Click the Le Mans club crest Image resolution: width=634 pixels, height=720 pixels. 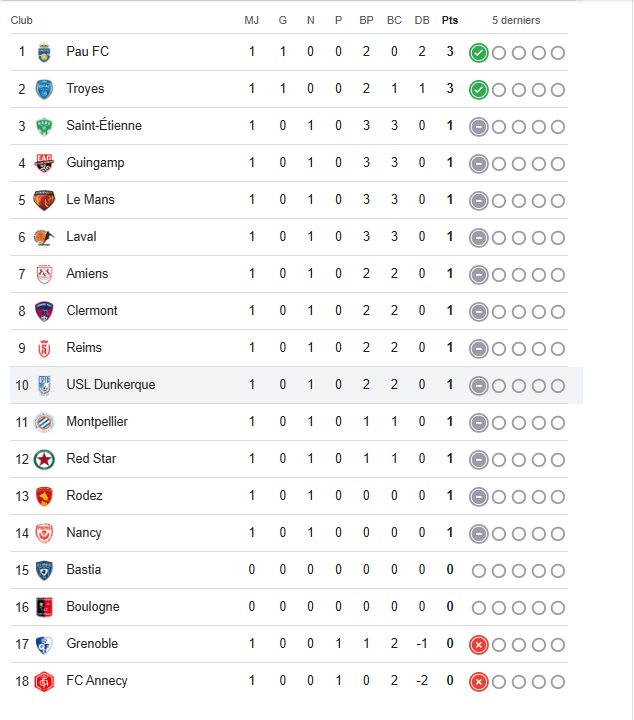44,200
